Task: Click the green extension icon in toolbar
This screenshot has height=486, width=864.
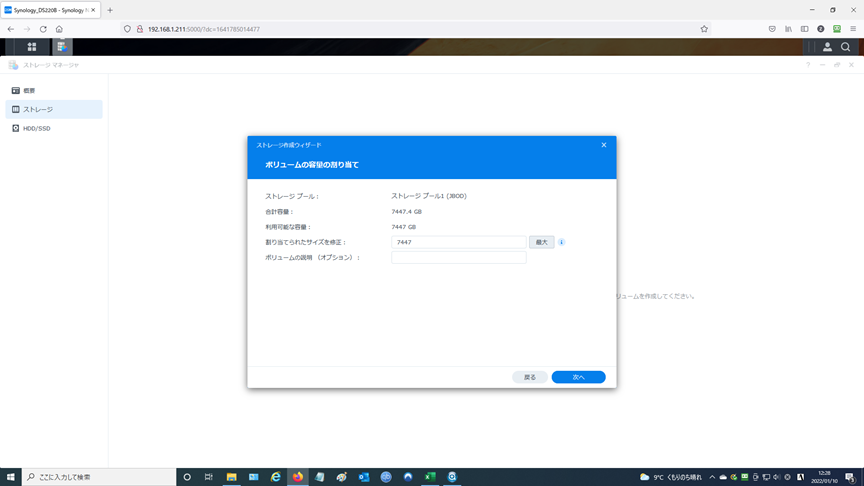Action: 836,29
